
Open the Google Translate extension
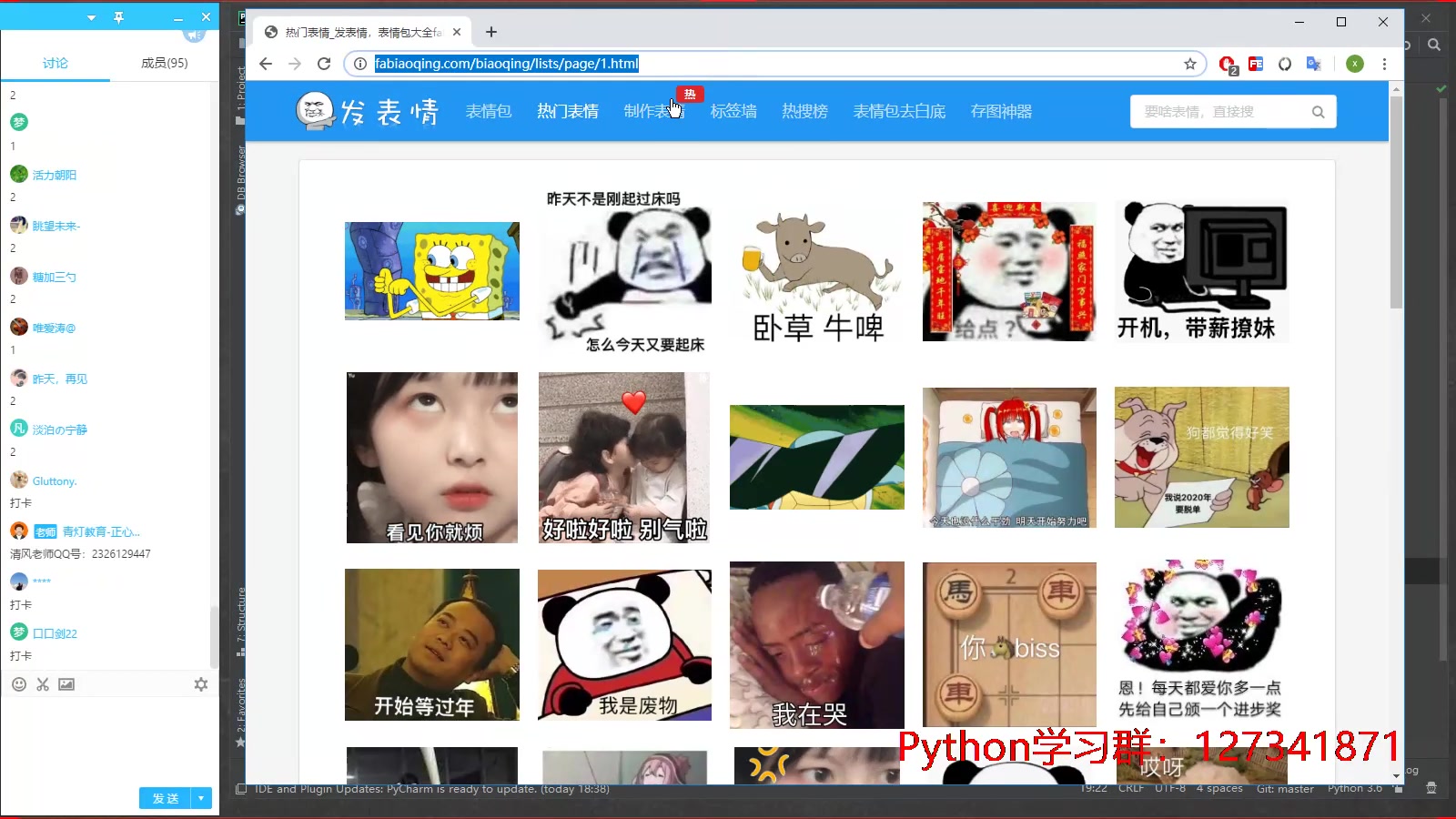click(1313, 65)
